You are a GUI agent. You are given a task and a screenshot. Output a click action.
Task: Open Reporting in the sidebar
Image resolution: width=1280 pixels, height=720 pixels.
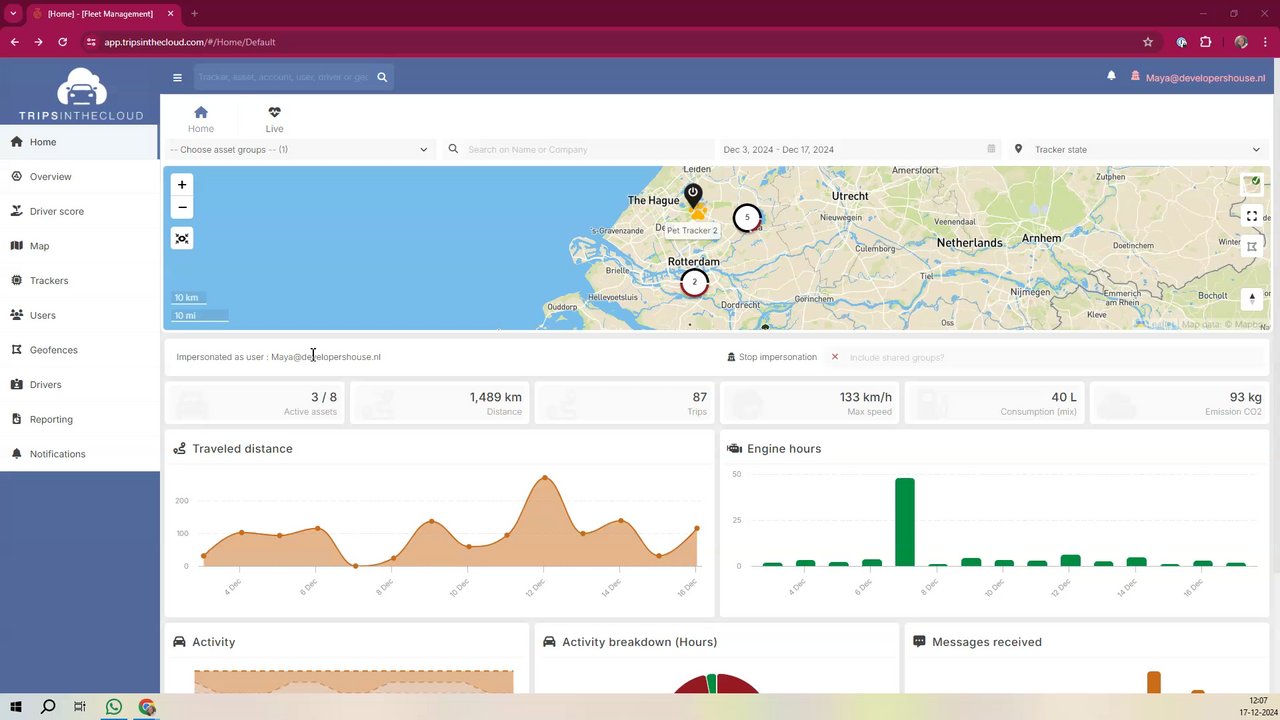click(x=79, y=419)
